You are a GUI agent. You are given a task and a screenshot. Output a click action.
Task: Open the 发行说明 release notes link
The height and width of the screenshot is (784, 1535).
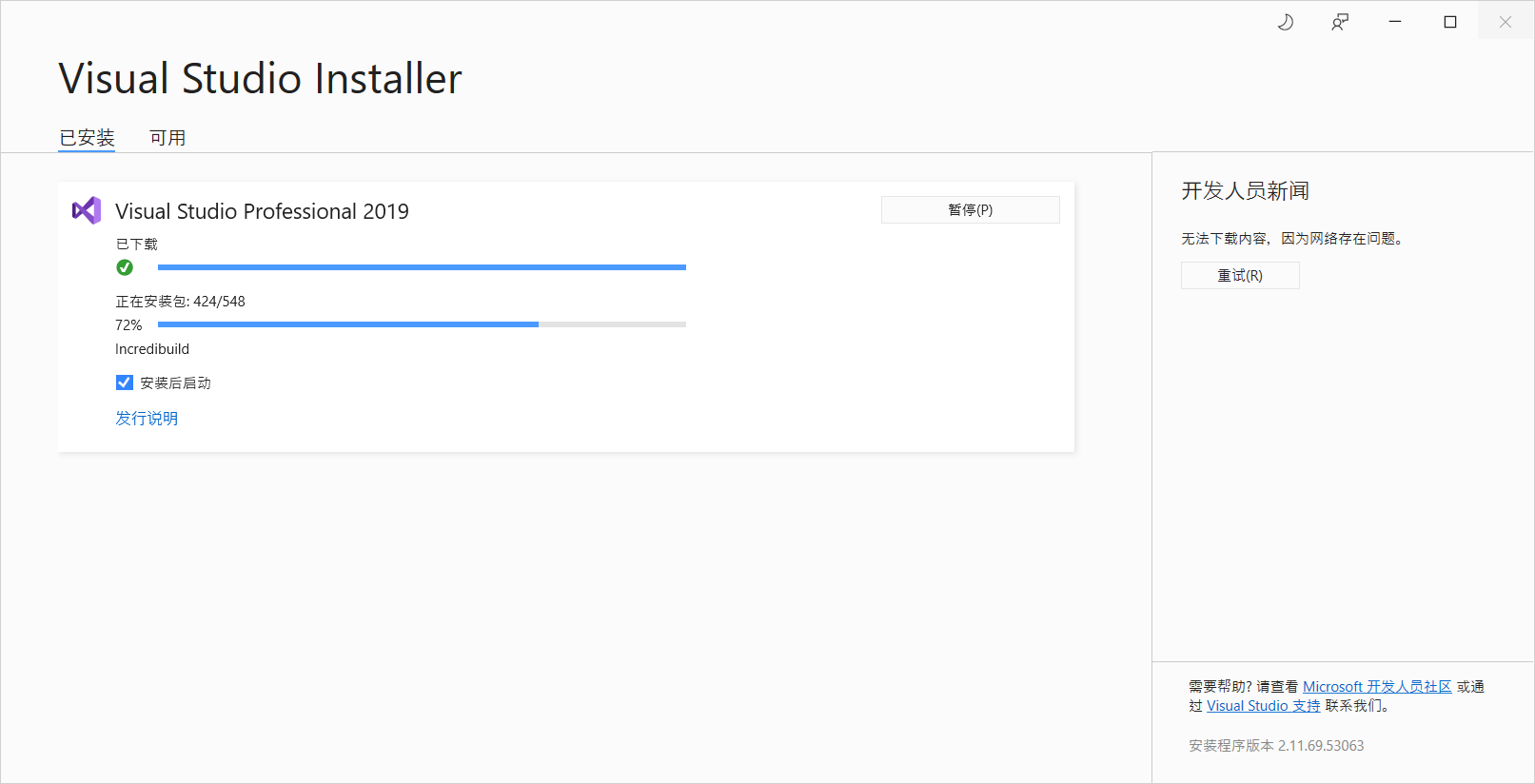point(147,419)
